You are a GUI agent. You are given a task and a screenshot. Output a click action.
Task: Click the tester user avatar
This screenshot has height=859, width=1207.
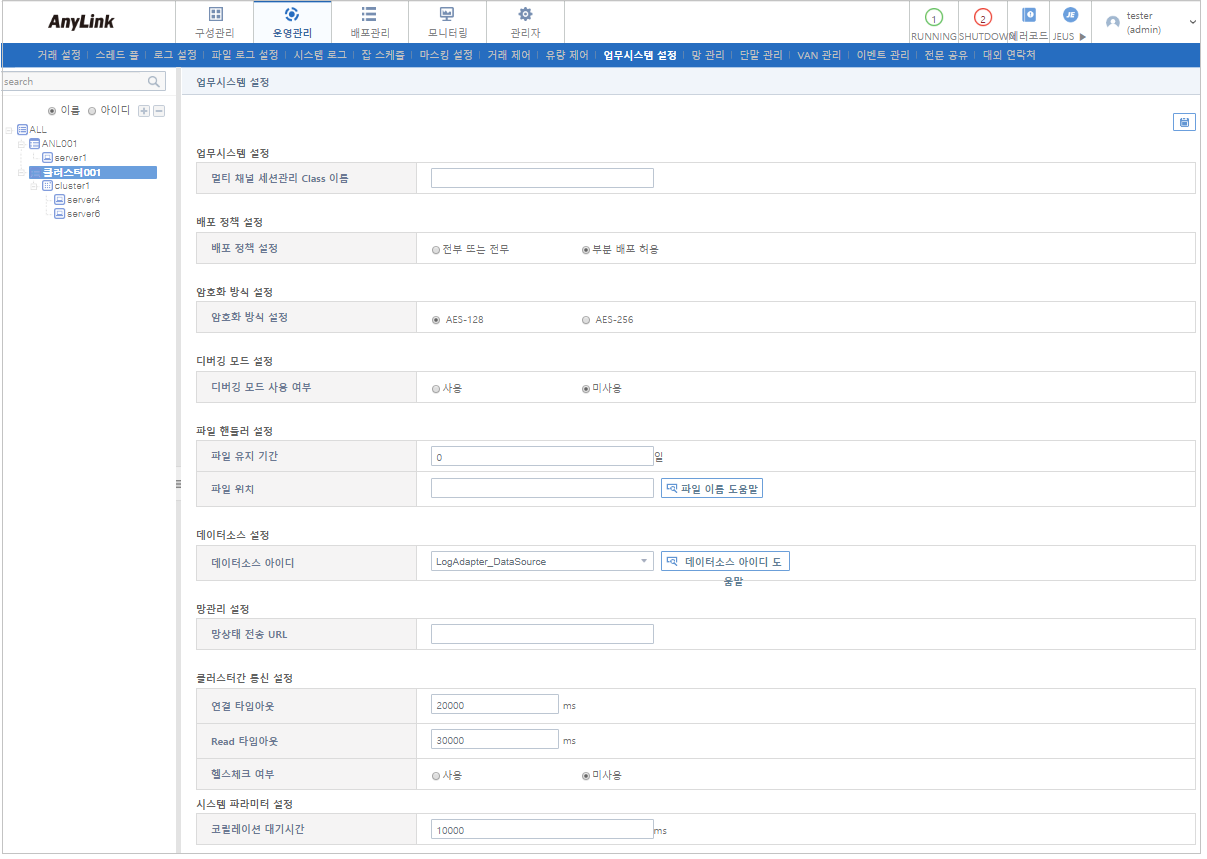click(1113, 22)
